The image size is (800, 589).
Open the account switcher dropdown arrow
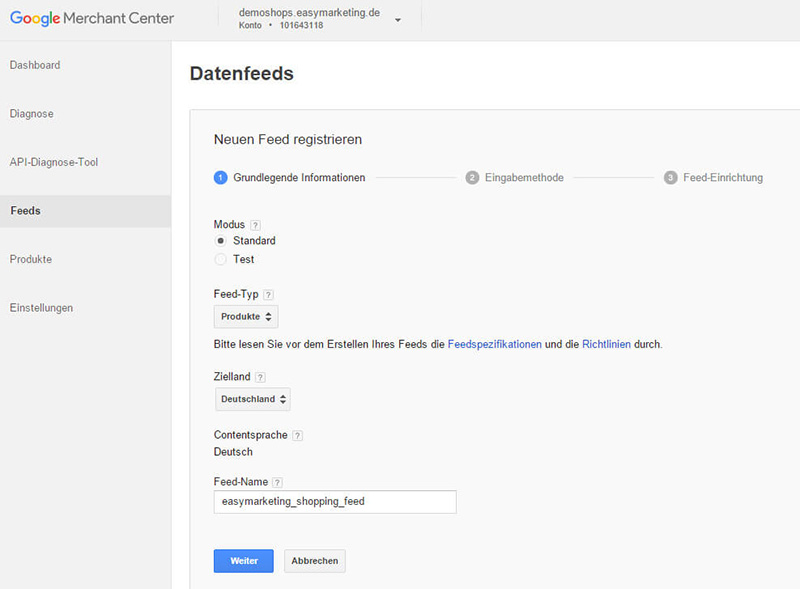pyautogui.click(x=398, y=20)
